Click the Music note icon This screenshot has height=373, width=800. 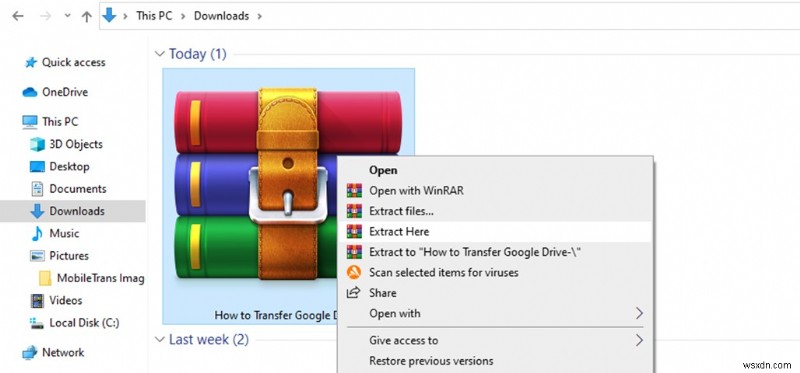pyautogui.click(x=37, y=233)
